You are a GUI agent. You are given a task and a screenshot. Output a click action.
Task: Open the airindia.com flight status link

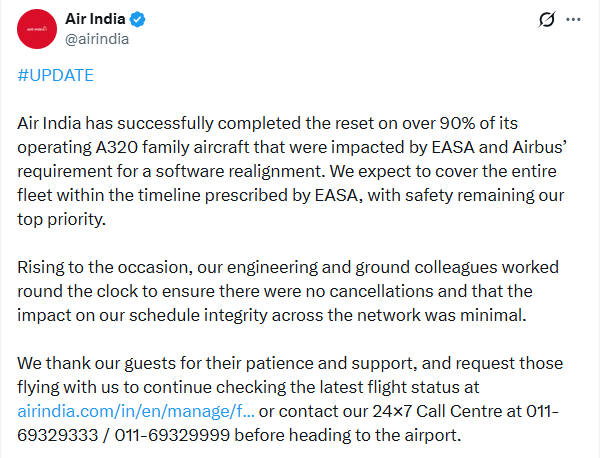click(136, 411)
